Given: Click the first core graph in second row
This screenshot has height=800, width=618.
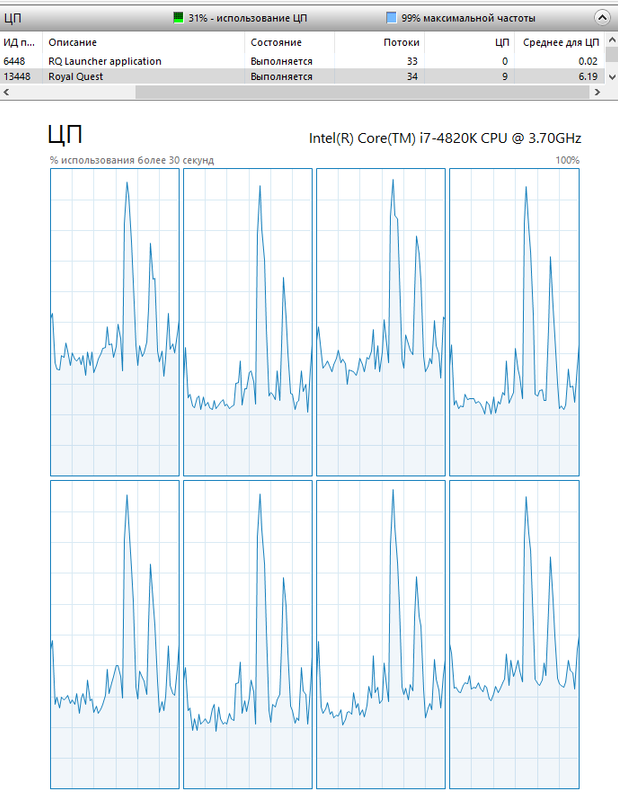Looking at the screenshot, I should [115, 634].
